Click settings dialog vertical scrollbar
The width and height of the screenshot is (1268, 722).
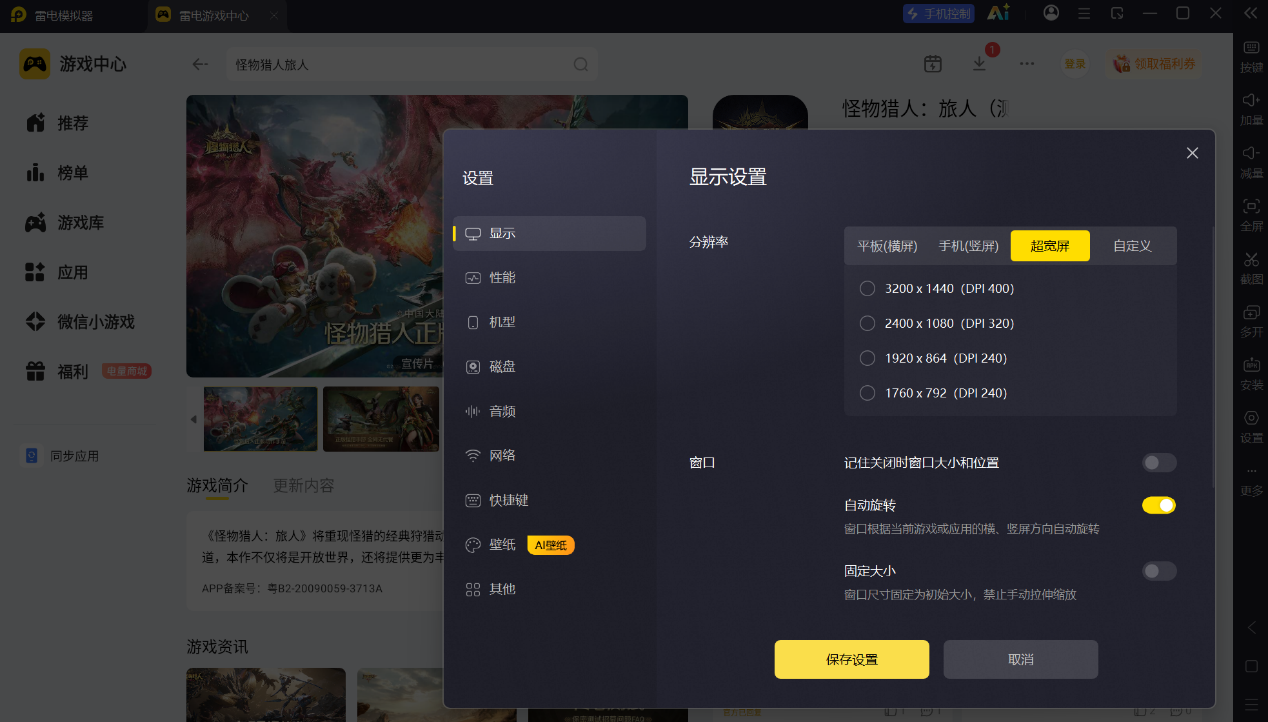pos(1214,355)
